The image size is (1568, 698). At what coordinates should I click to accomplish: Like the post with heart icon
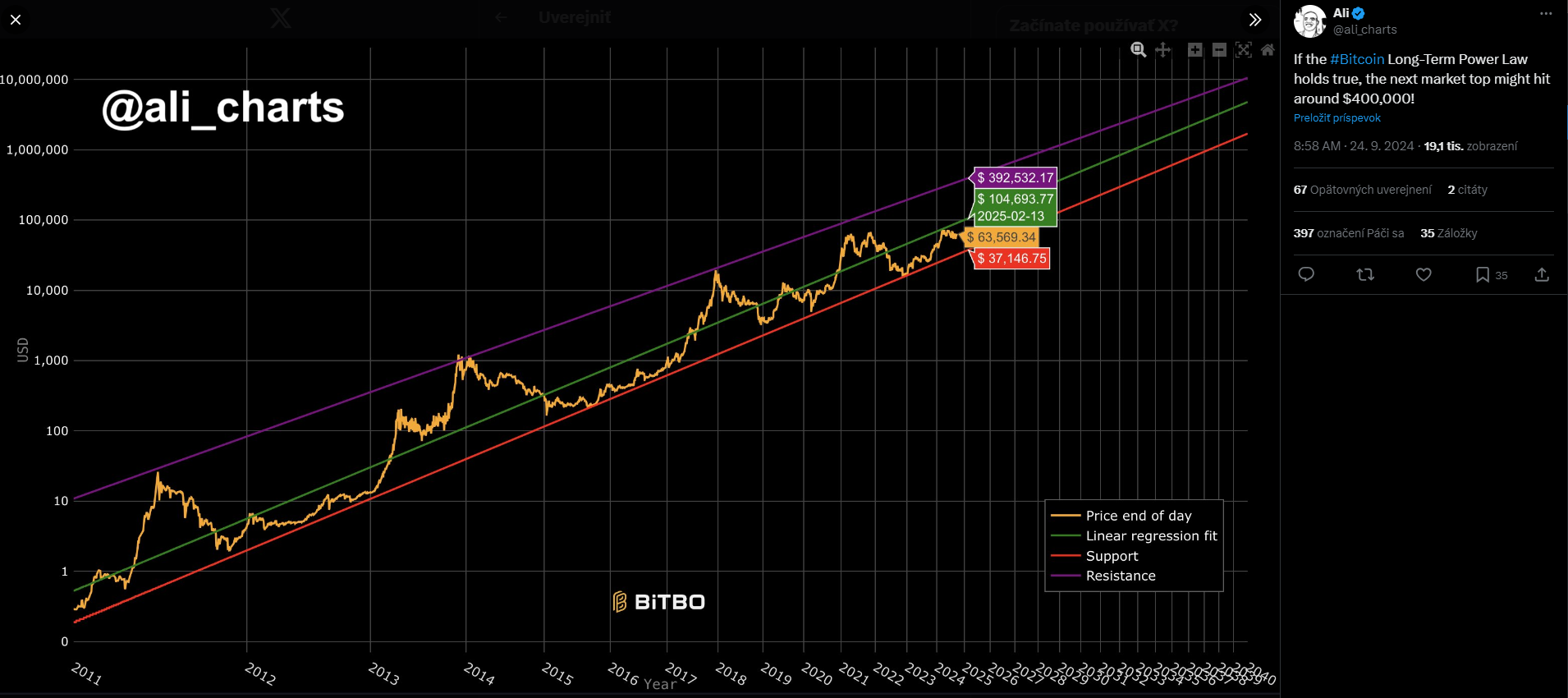[x=1424, y=274]
